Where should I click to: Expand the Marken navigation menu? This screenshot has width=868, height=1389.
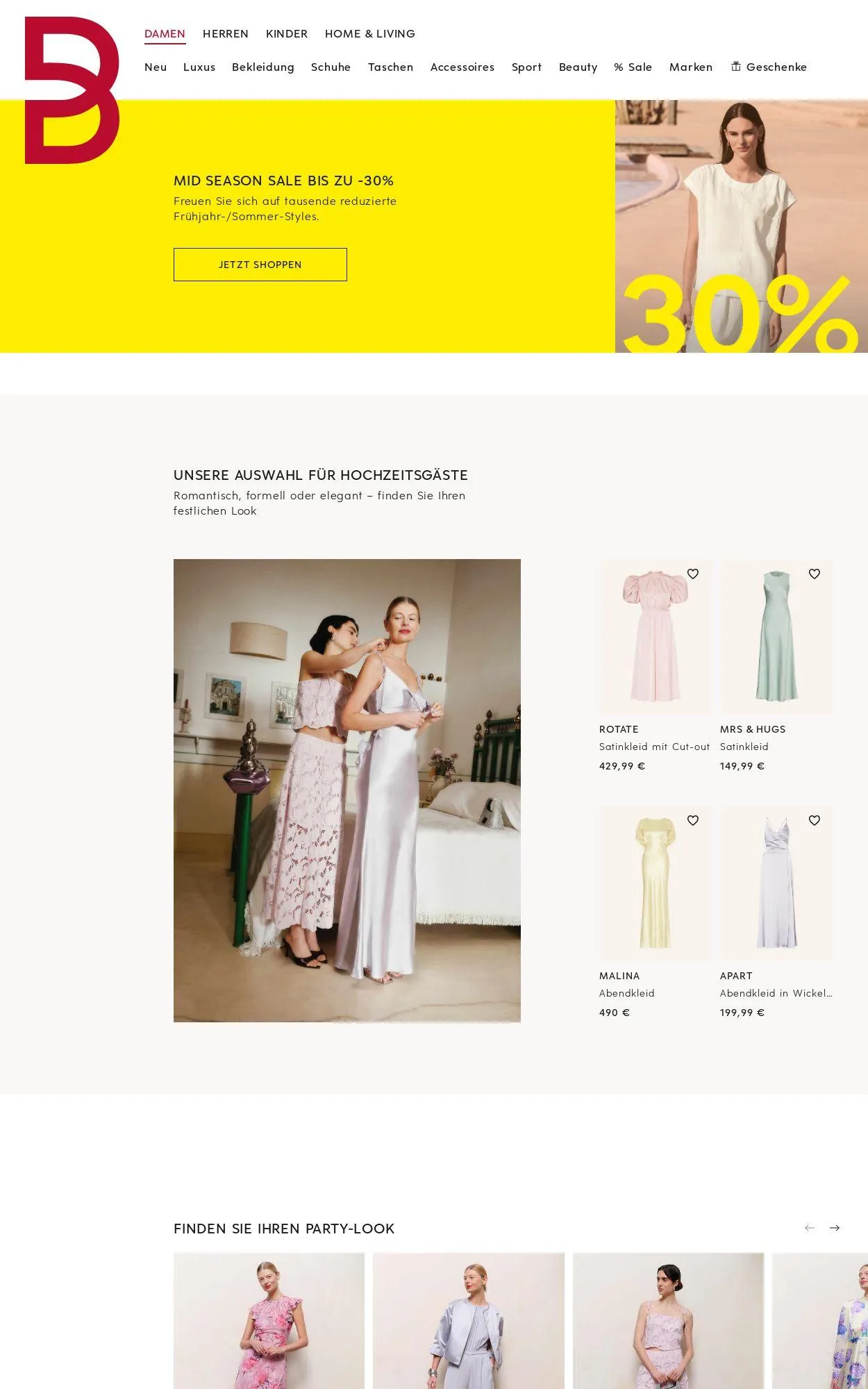coord(691,67)
